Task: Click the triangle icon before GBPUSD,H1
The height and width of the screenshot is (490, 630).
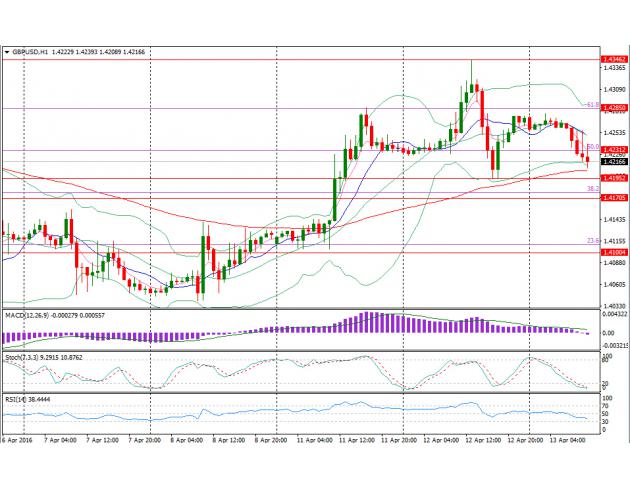Action: pyautogui.click(x=6, y=50)
